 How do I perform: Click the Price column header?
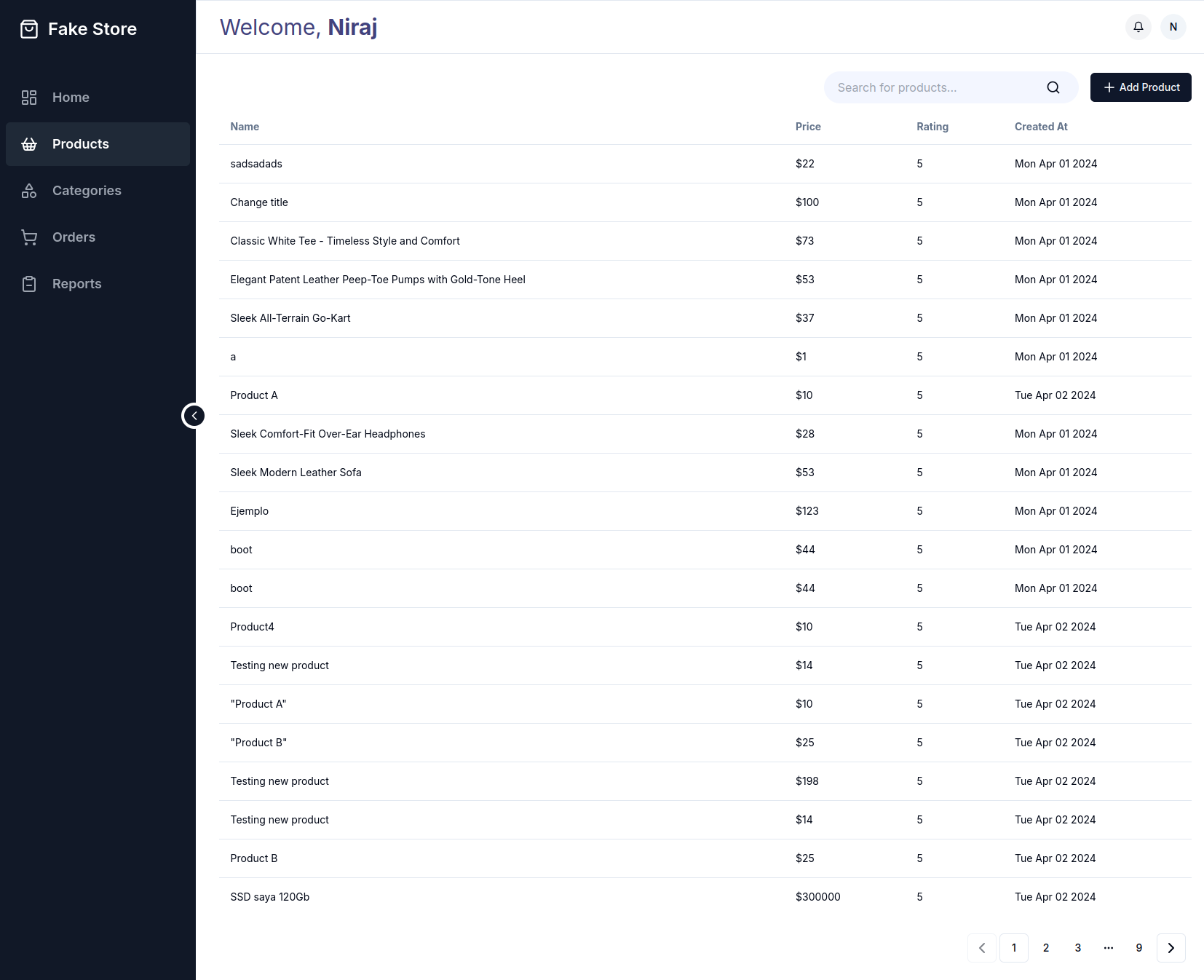(808, 127)
